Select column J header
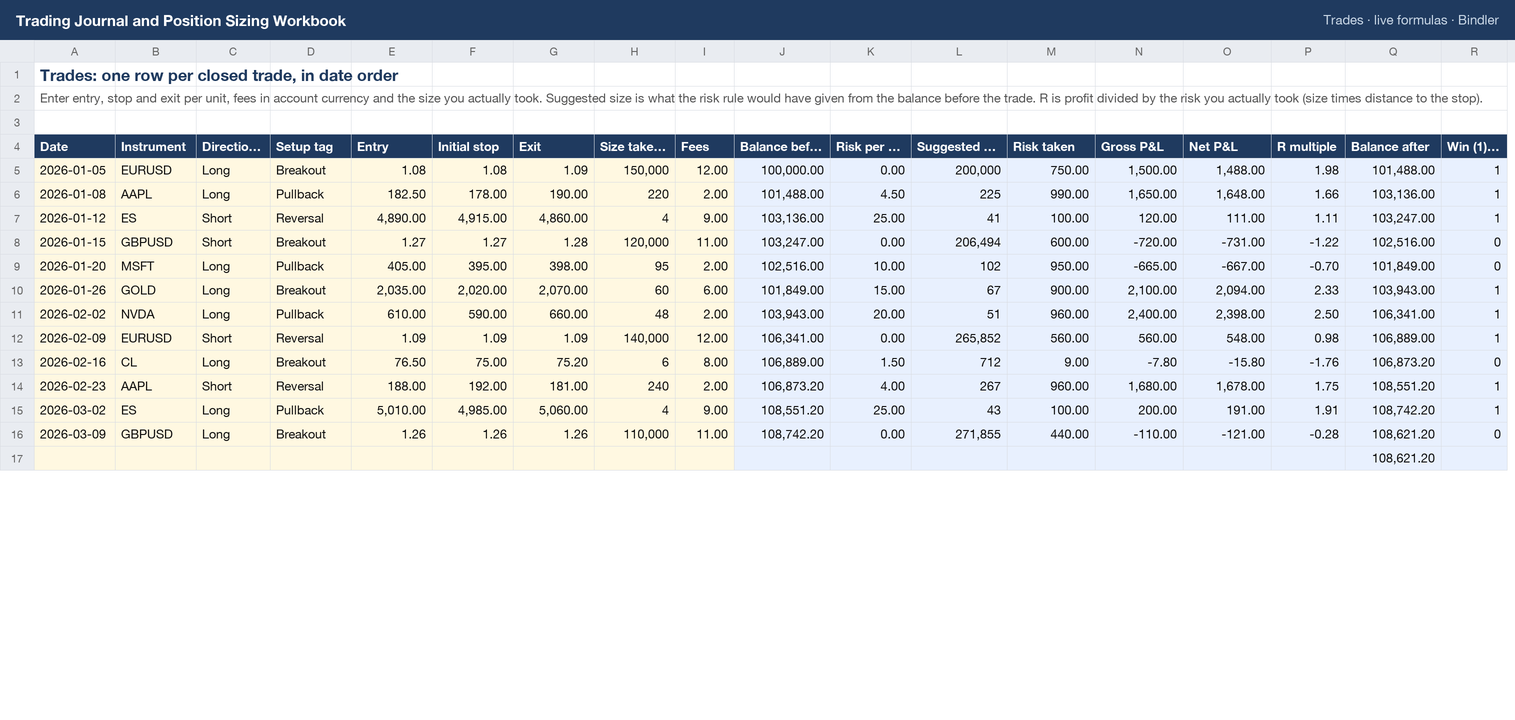Image resolution: width=1515 pixels, height=720 pixels. [x=782, y=51]
